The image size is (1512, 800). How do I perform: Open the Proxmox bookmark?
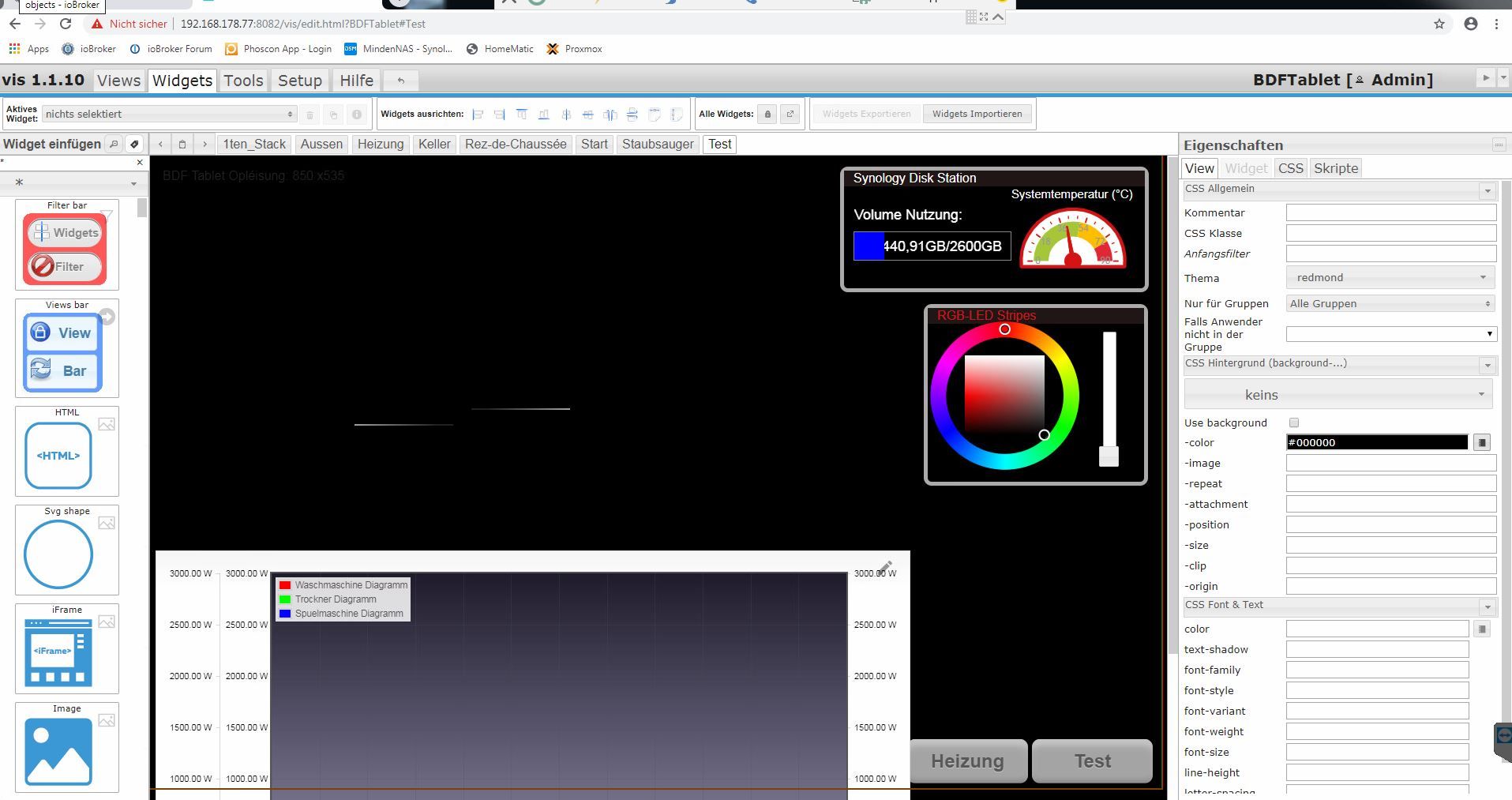[x=575, y=49]
